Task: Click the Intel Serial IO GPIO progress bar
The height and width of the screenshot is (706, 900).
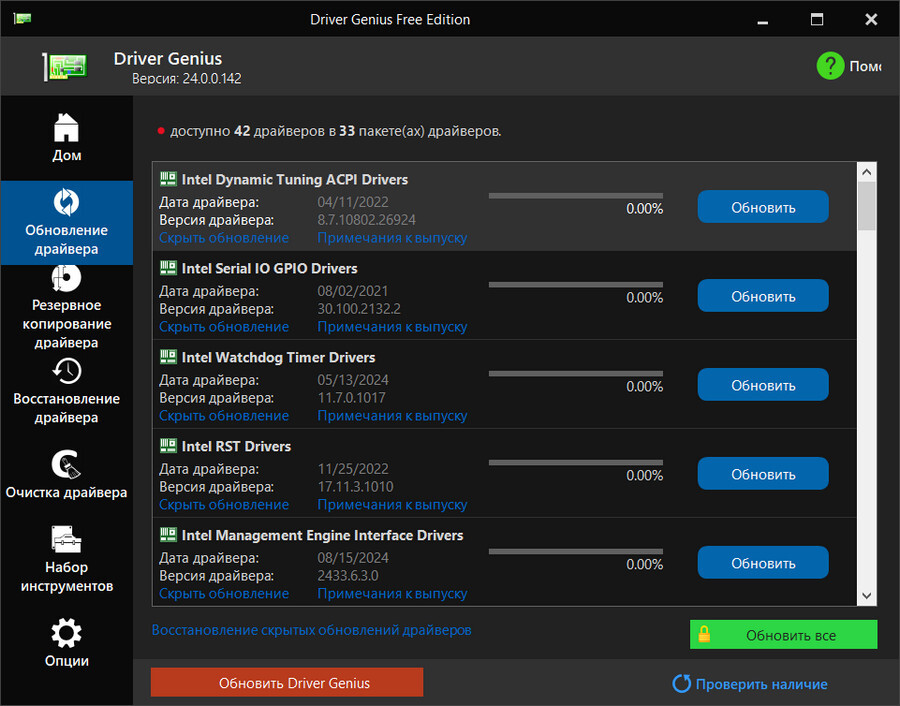Action: 576,285
